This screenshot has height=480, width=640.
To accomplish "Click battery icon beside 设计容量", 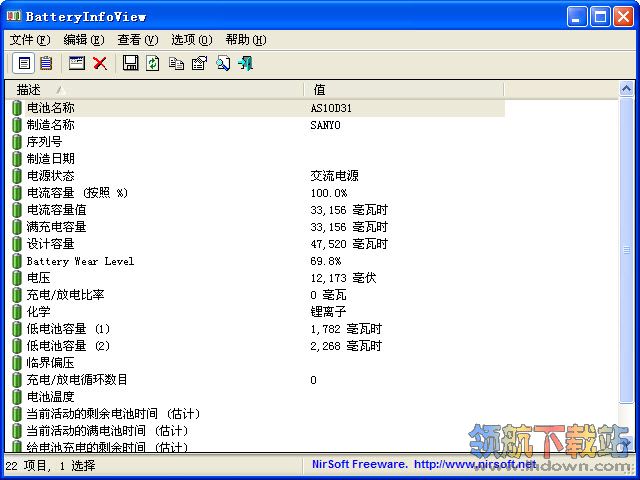I will pyautogui.click(x=17, y=244).
